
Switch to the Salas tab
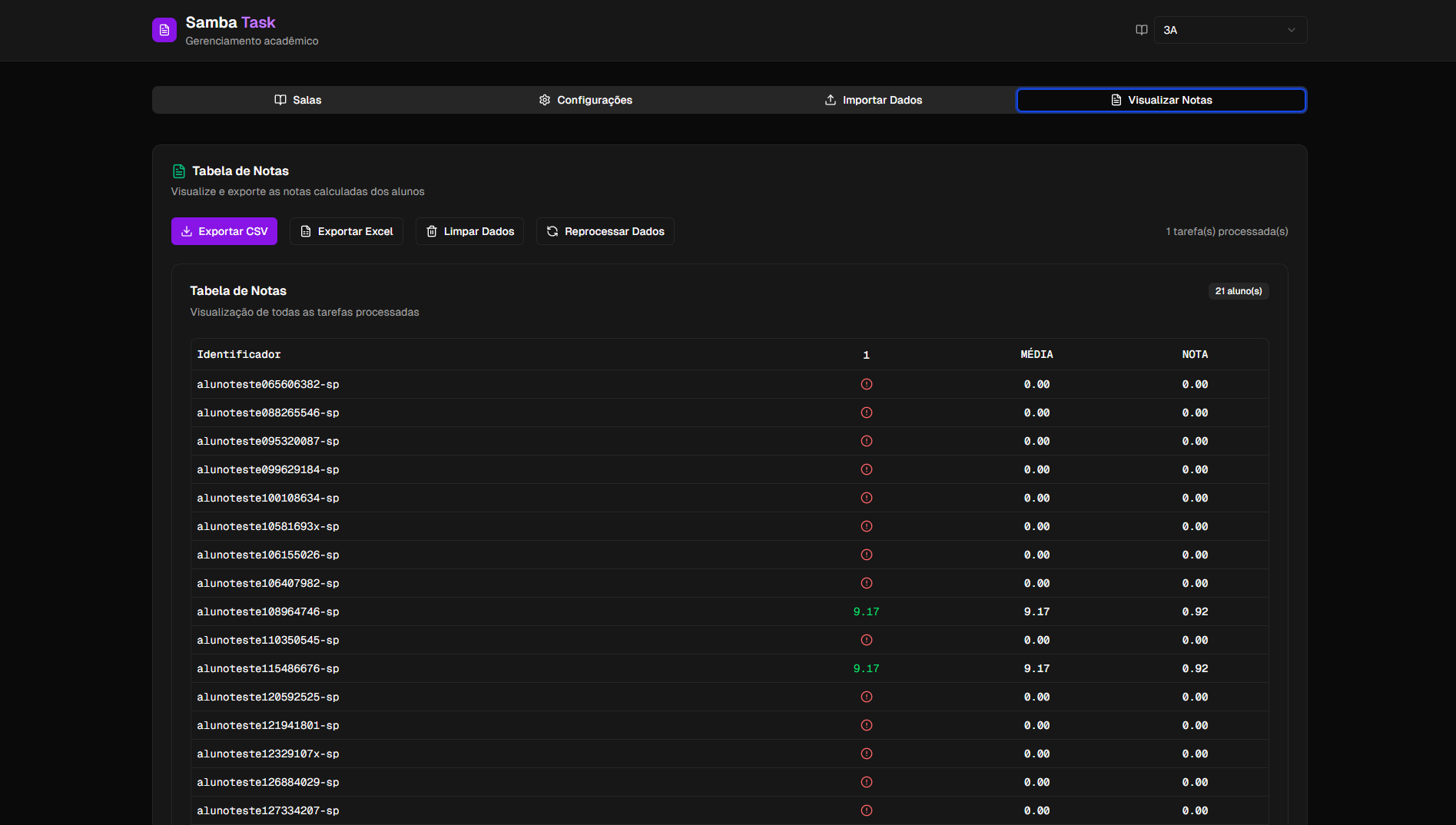297,100
